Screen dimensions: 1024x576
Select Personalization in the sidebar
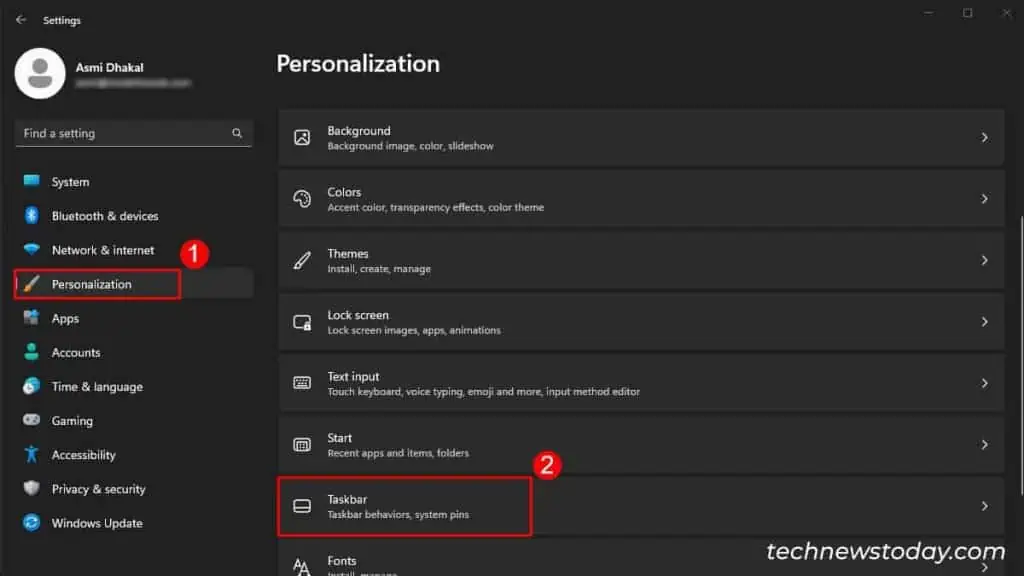pyautogui.click(x=133, y=284)
